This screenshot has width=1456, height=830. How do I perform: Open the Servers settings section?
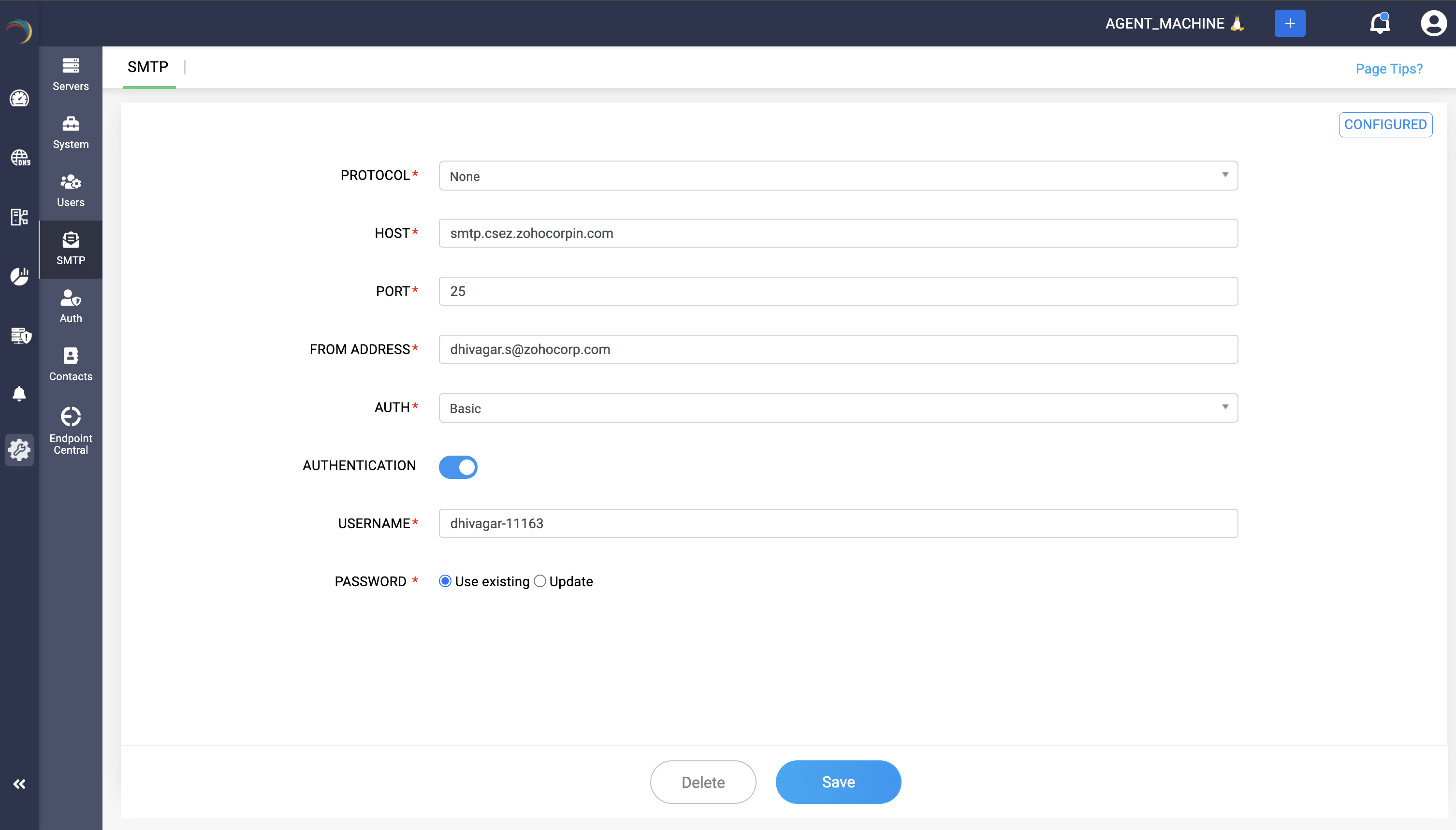[x=71, y=74]
